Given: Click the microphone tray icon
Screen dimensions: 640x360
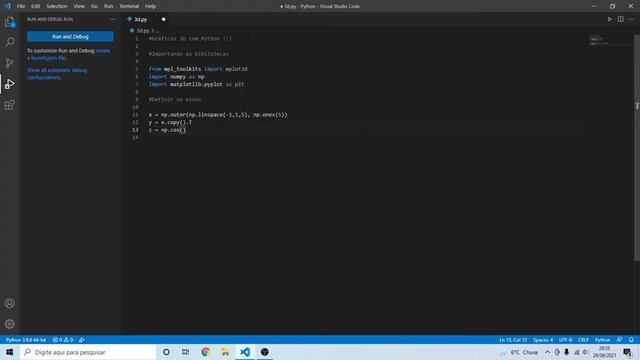Looking at the screenshot, I should (567, 352).
